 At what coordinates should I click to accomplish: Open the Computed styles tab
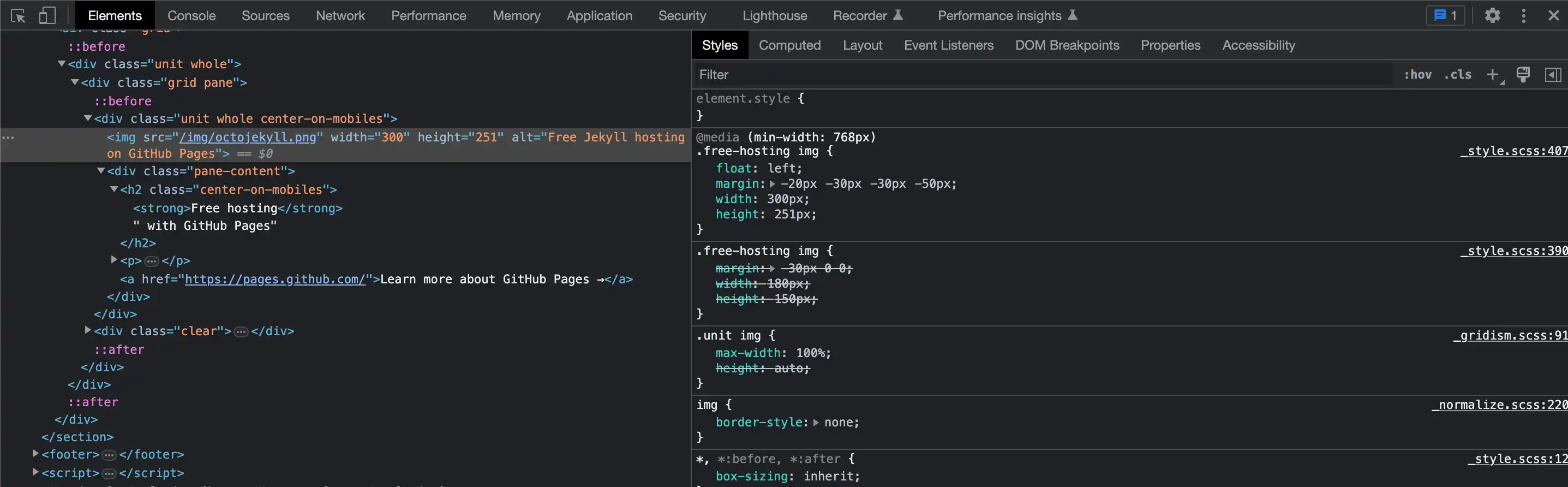click(x=789, y=45)
